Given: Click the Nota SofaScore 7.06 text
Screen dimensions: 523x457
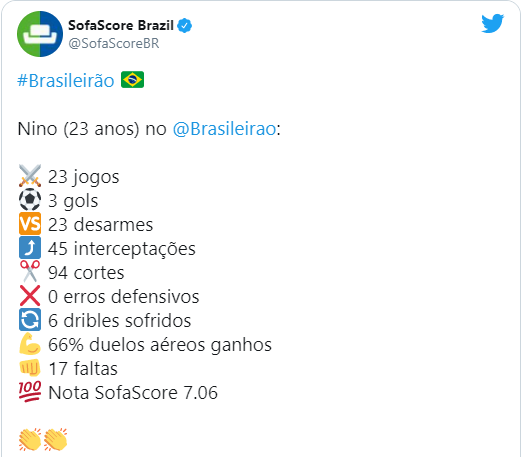Looking at the screenshot, I should (x=133, y=393).
